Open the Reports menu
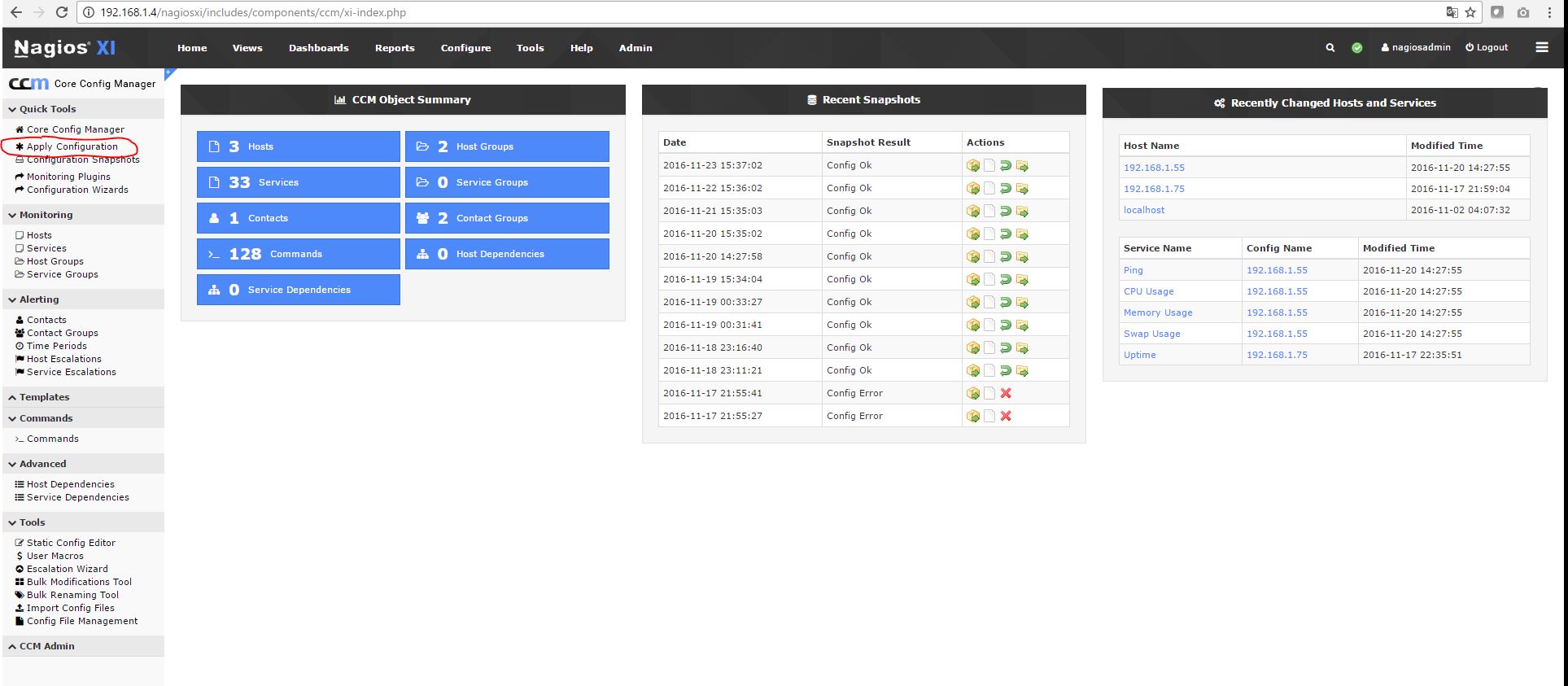The image size is (1568, 686). click(x=395, y=48)
